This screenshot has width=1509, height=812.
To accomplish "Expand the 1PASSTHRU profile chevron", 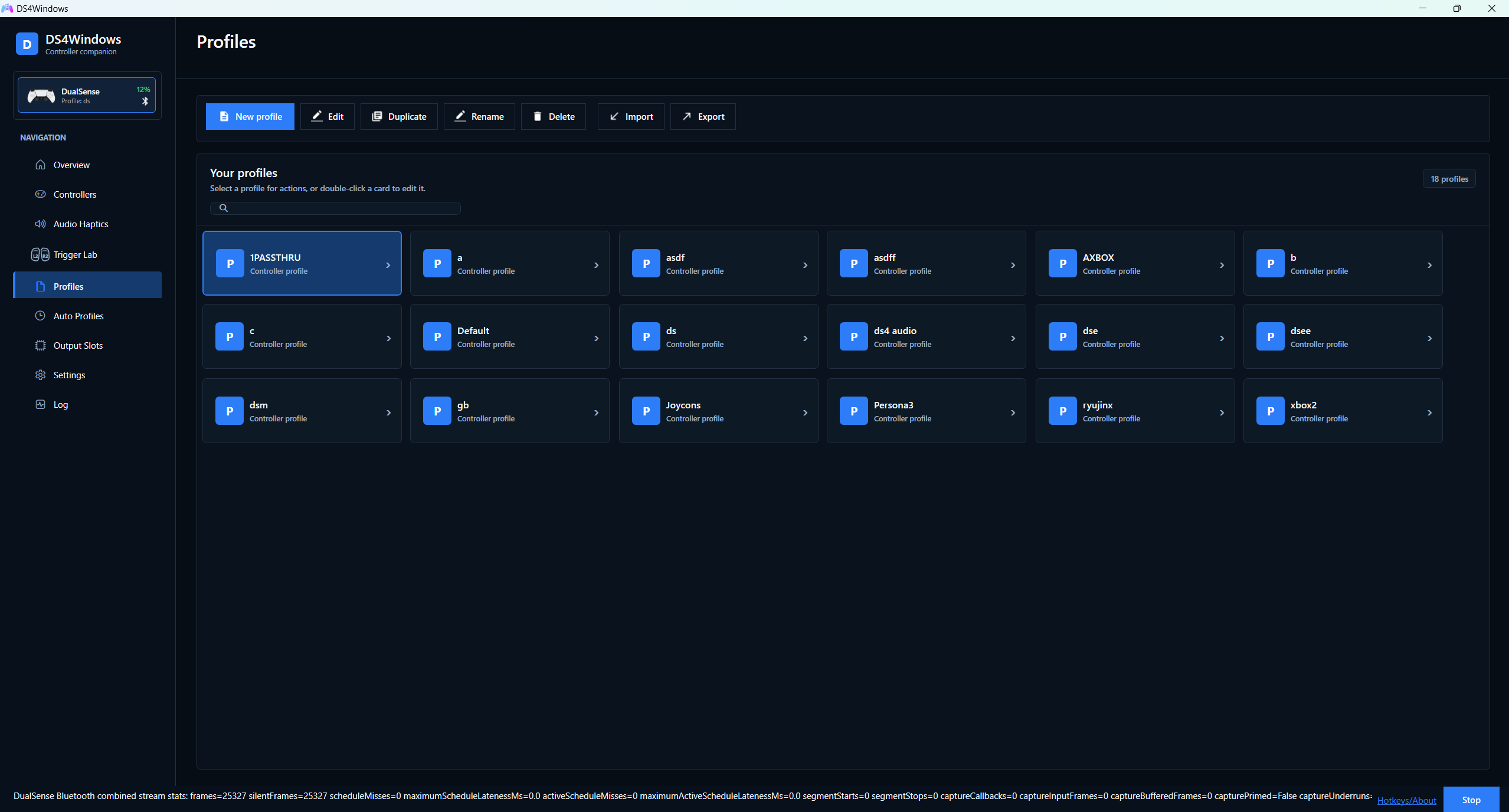I will click(388, 265).
